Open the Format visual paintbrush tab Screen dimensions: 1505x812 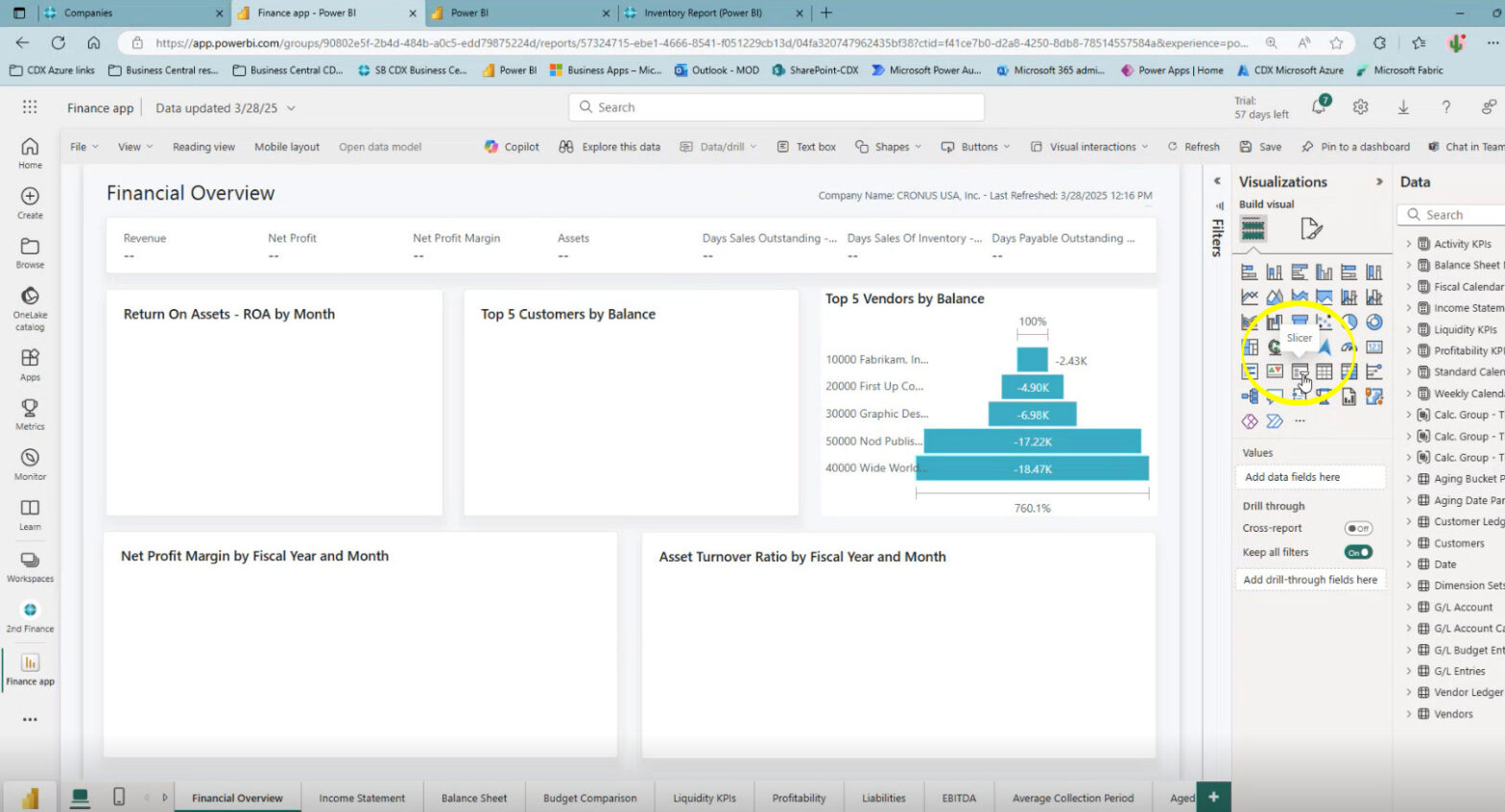coord(1311,228)
